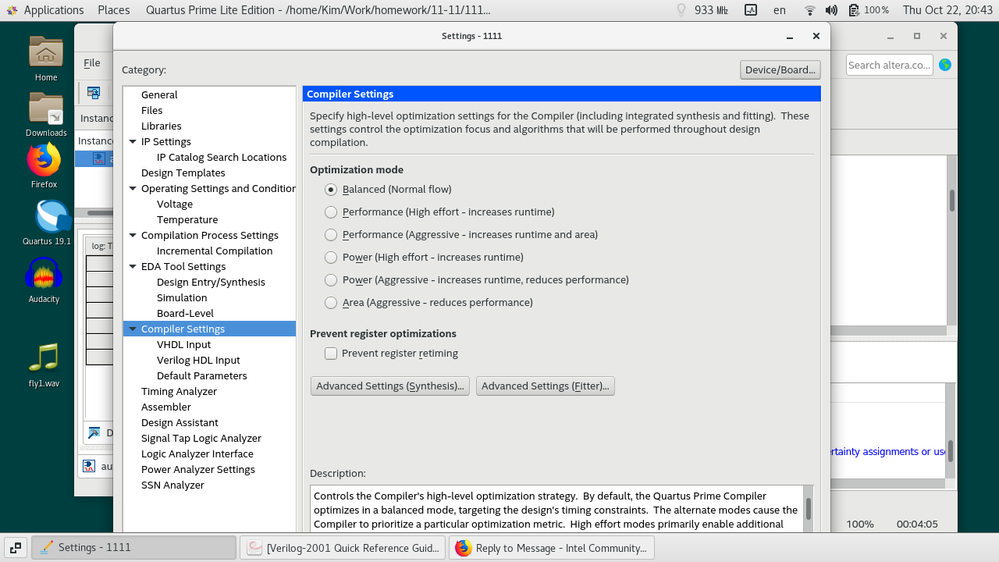Switch to Reply to Message Firefox window
Screen dimensions: 999x562
552,548
